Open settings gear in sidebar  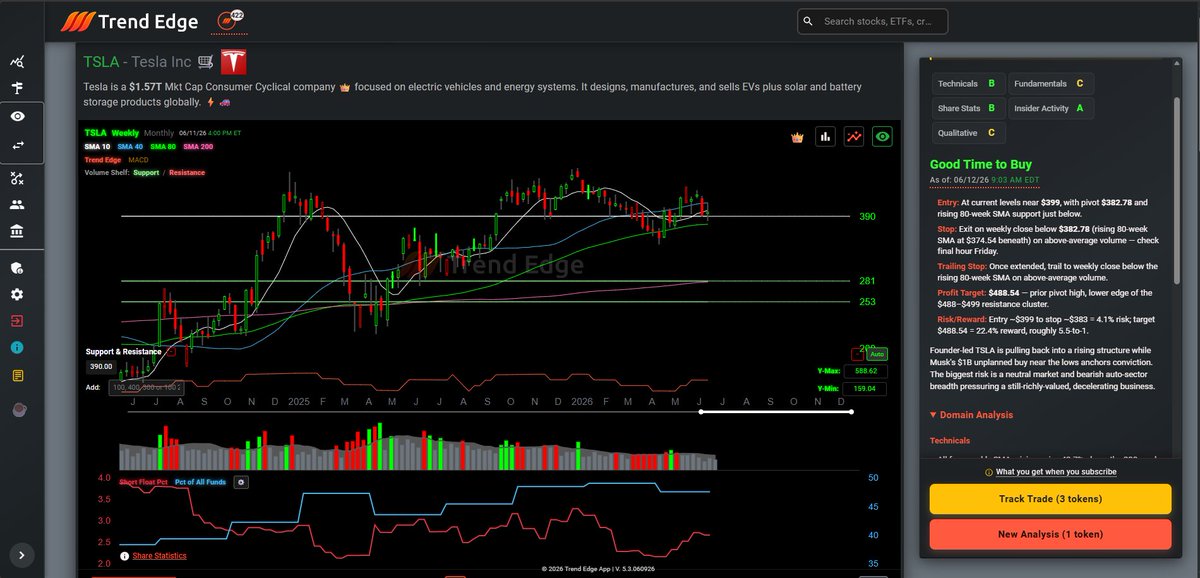tap(17, 295)
